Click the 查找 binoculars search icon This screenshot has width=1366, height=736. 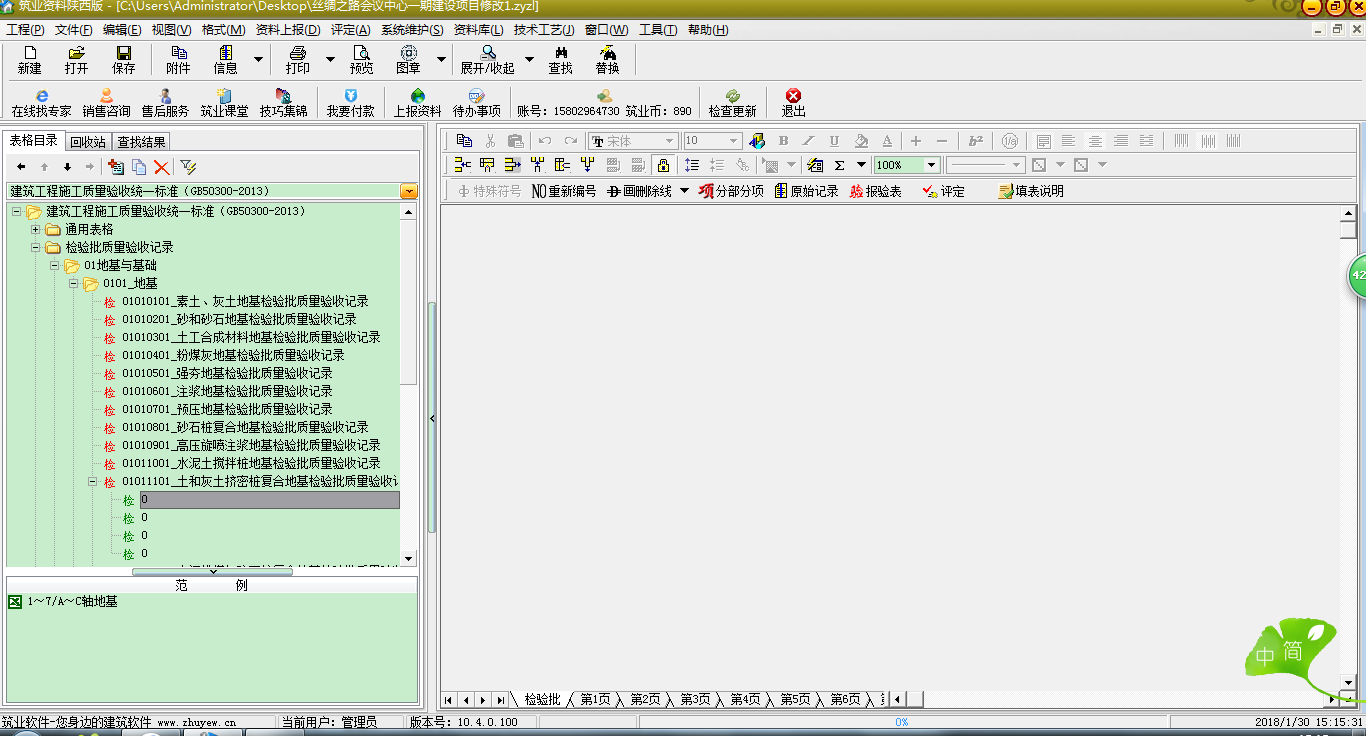click(560, 59)
